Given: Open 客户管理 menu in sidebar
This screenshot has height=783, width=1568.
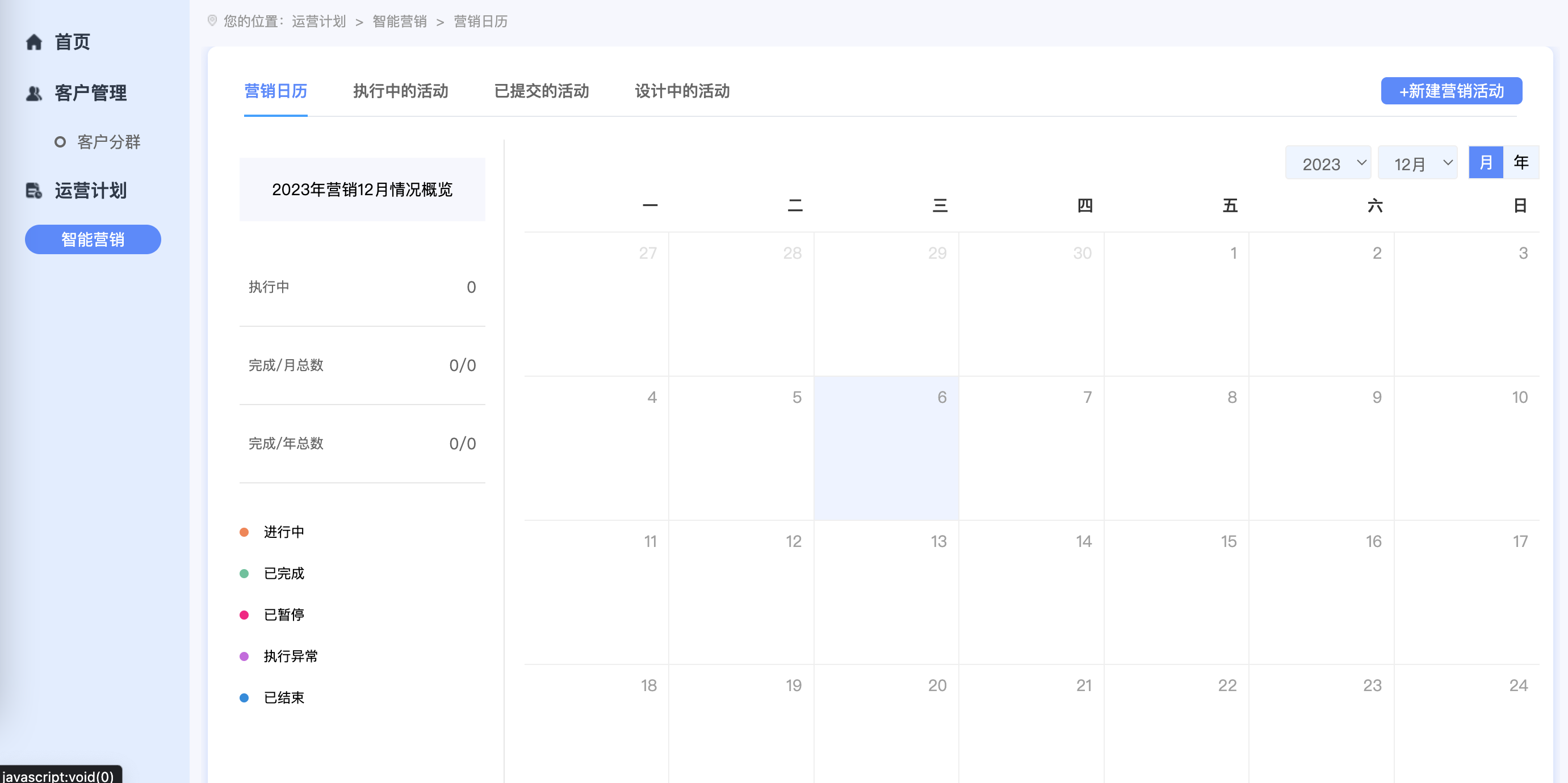Looking at the screenshot, I should click(91, 93).
